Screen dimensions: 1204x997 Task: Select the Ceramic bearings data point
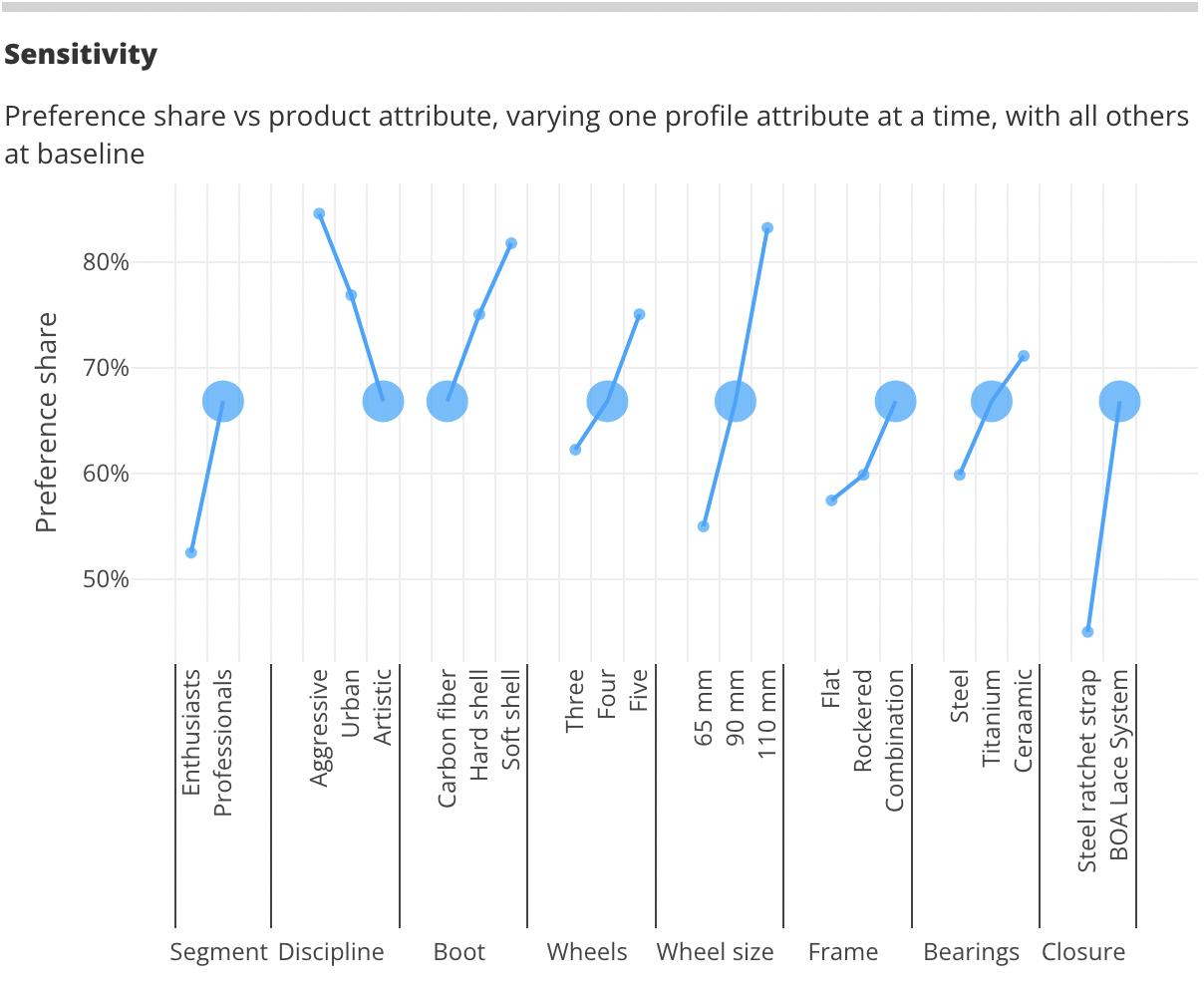(x=1024, y=356)
